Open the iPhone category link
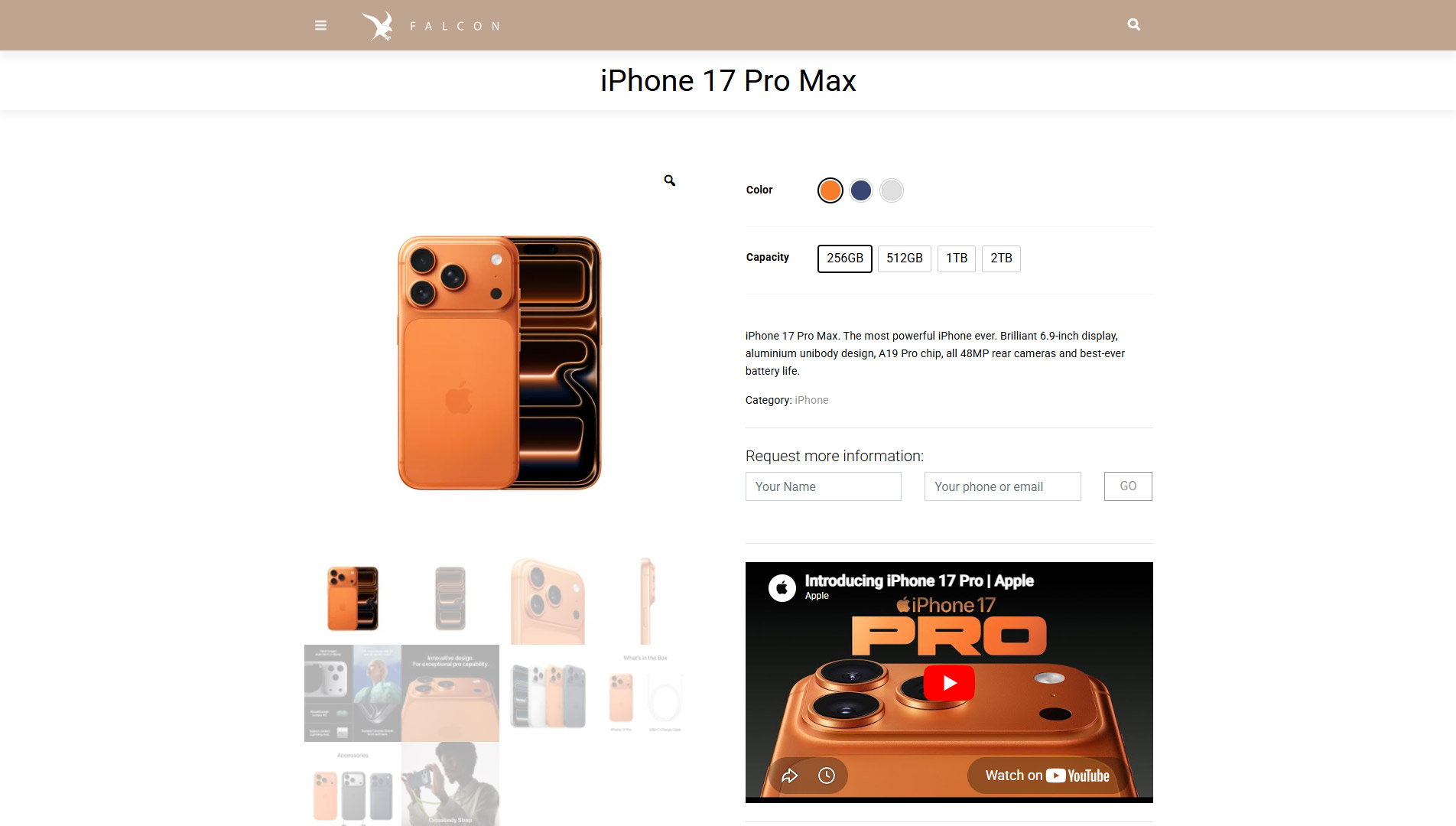This screenshot has height=826, width=1456. pyautogui.click(x=811, y=400)
